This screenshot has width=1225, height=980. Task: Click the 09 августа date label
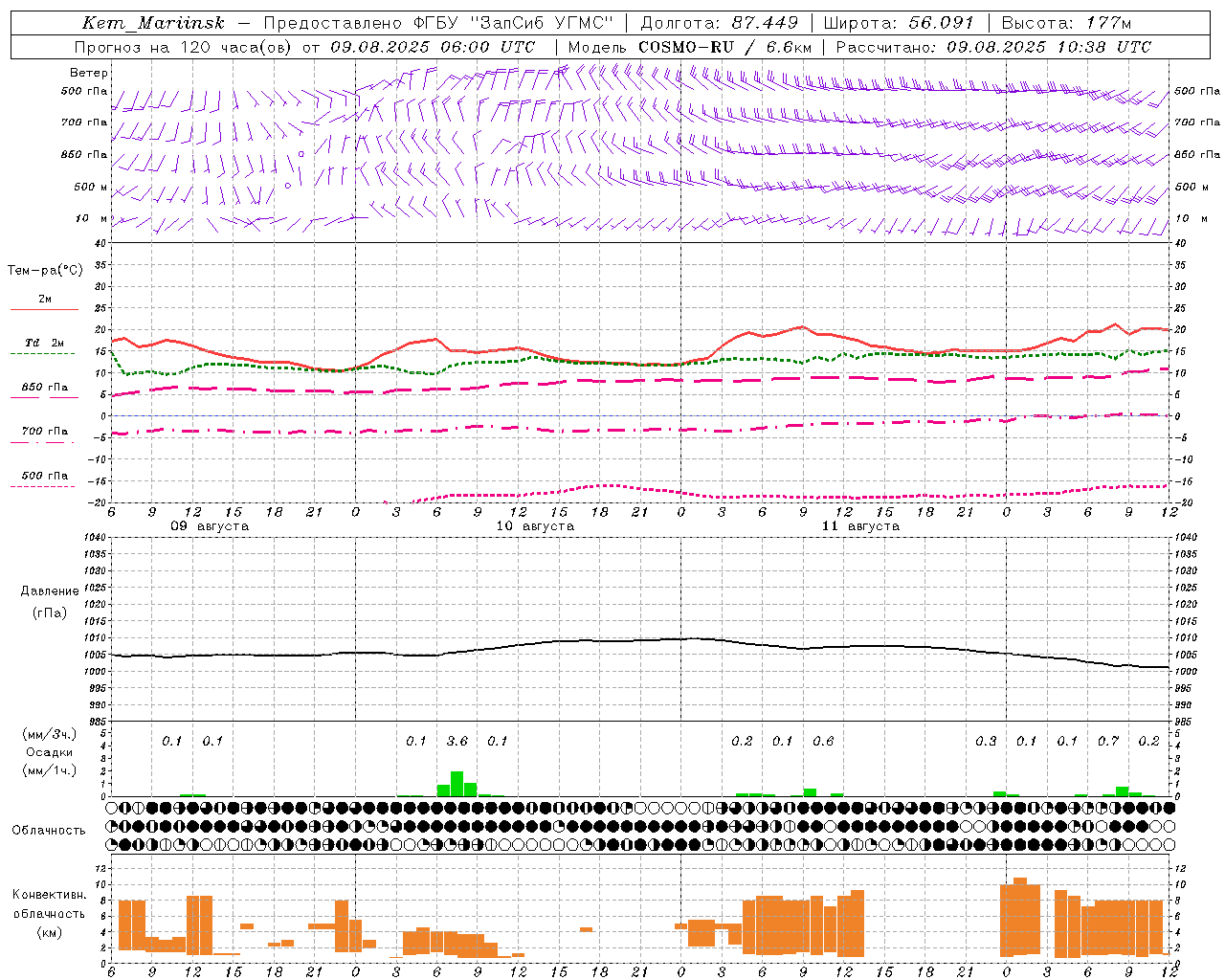(x=210, y=526)
